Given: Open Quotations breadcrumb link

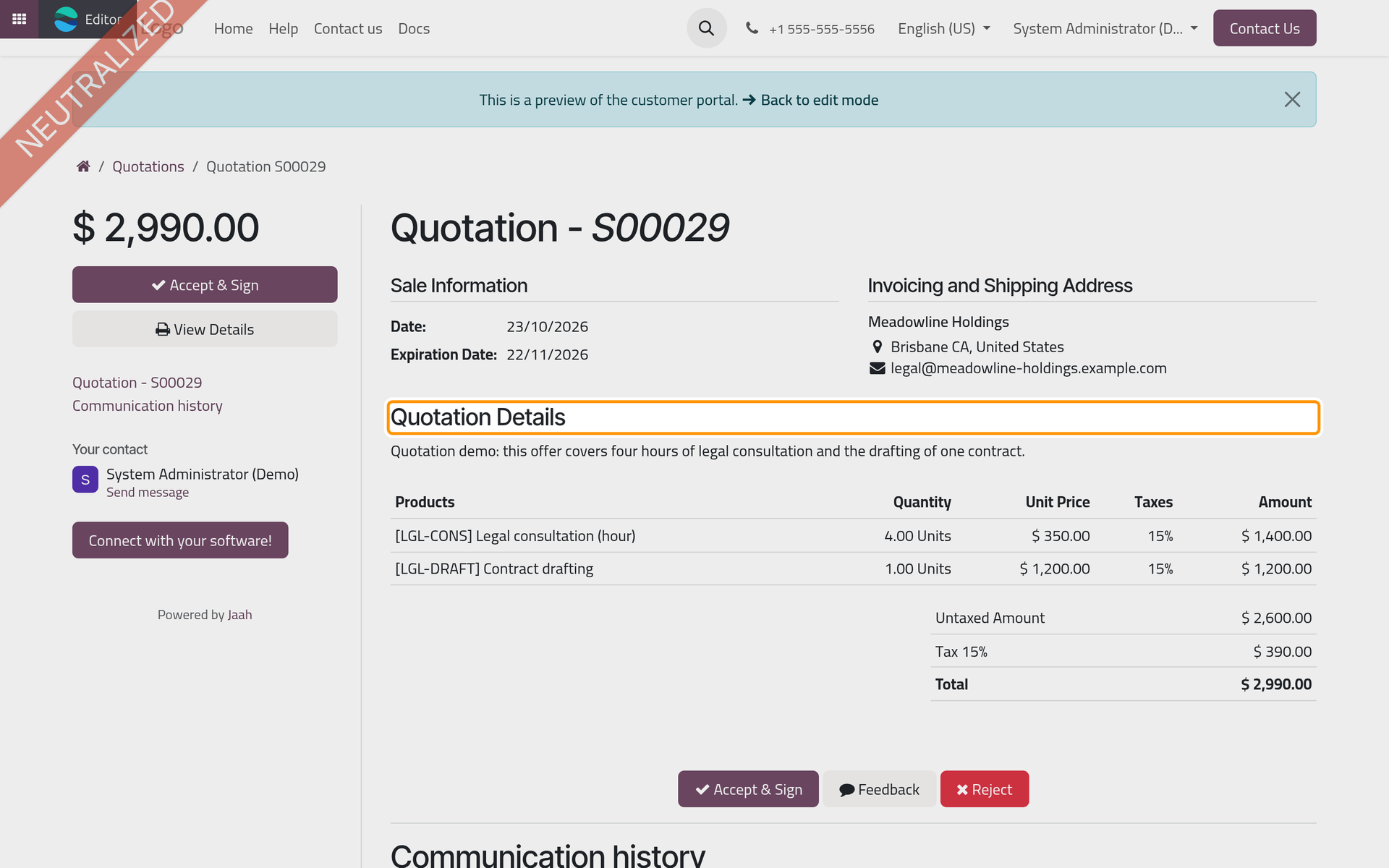Looking at the screenshot, I should (x=148, y=166).
